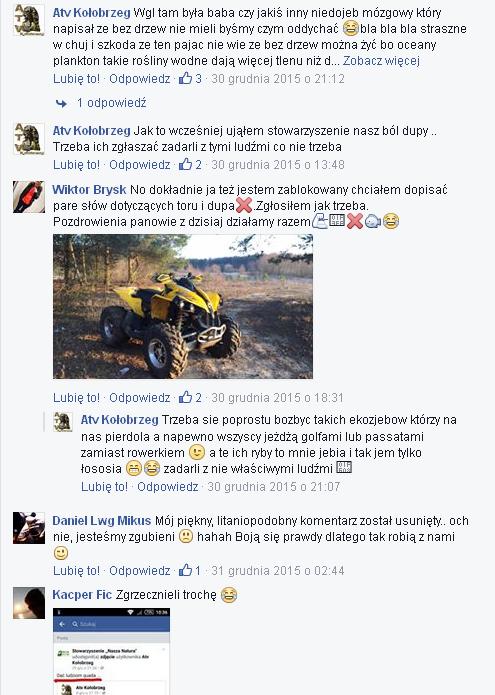This screenshot has width=495, height=695.
Task: Click thumbs-up icon on Daniel Lwg Mikus comment
Action: point(185,570)
